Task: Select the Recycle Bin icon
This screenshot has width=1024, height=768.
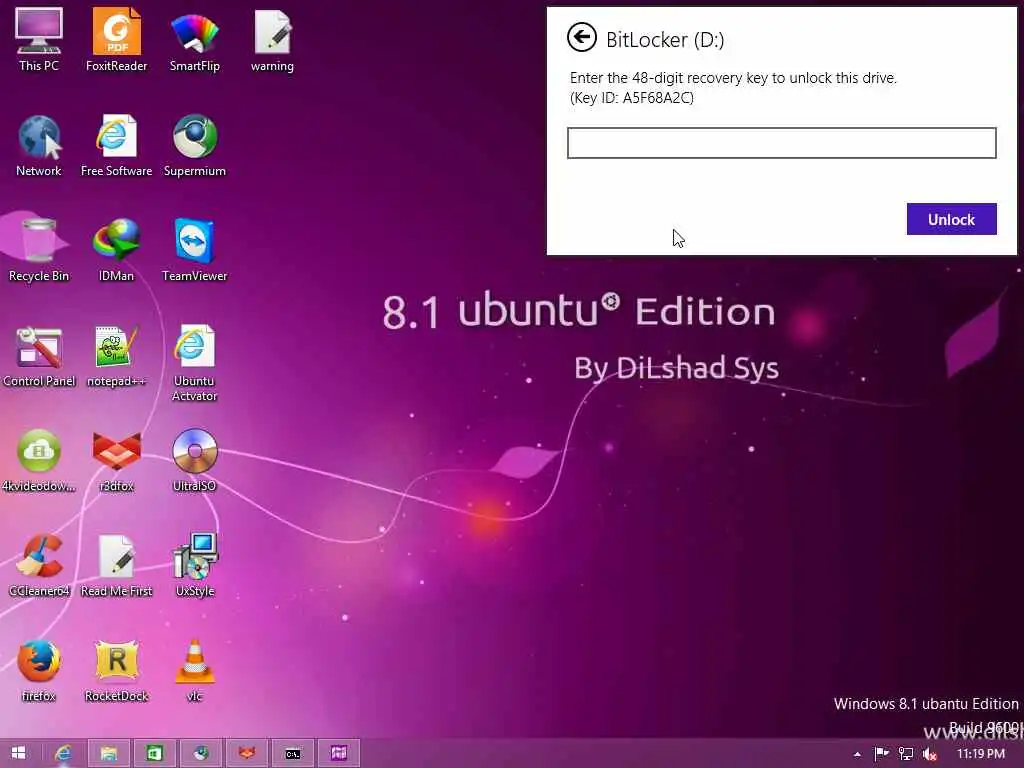Action: pos(39,250)
